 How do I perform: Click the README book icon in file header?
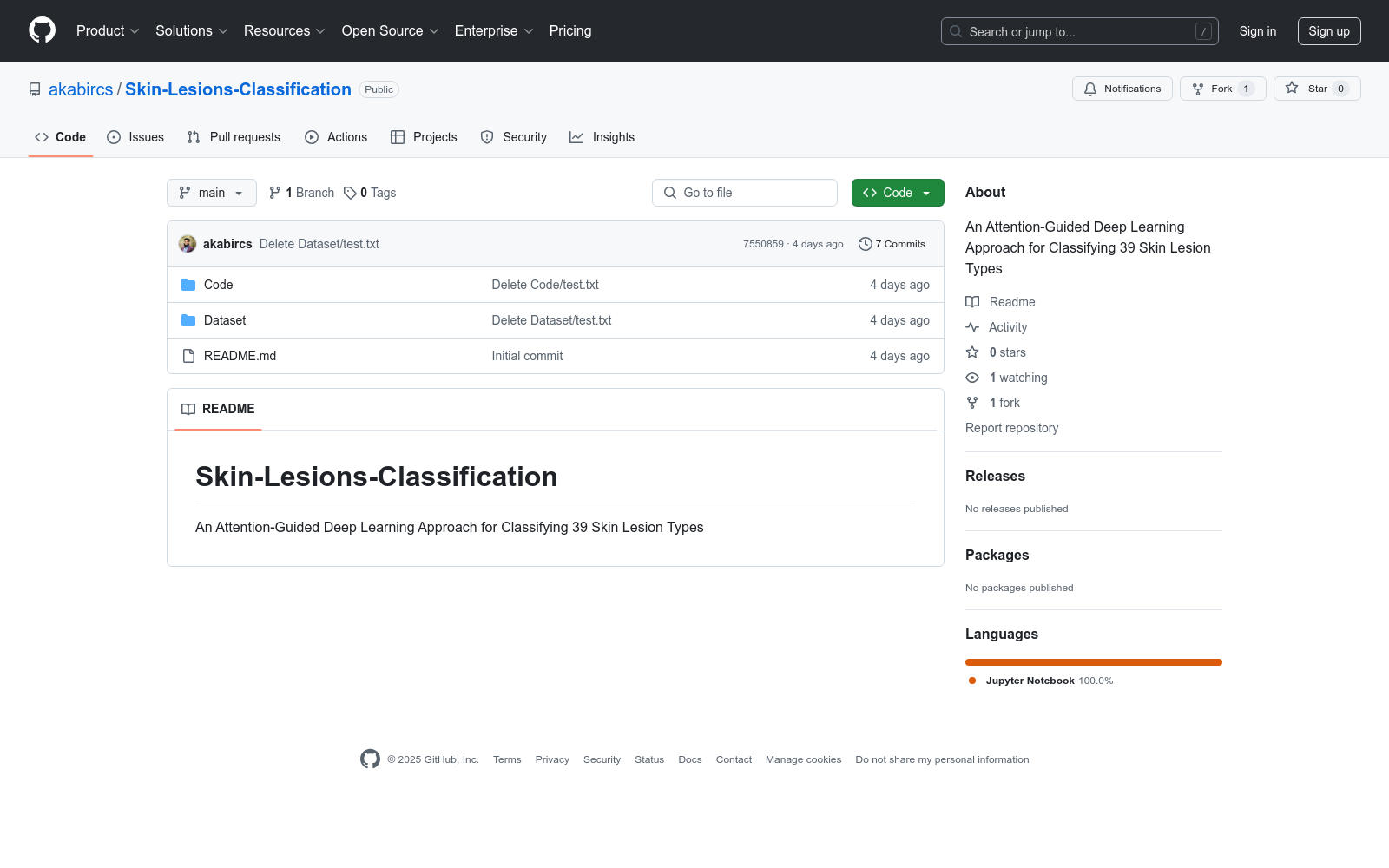[x=188, y=409]
